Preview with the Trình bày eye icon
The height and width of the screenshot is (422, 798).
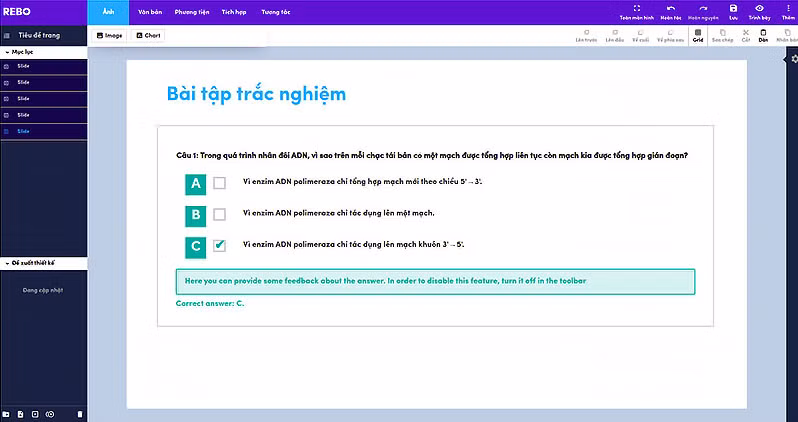(x=759, y=8)
